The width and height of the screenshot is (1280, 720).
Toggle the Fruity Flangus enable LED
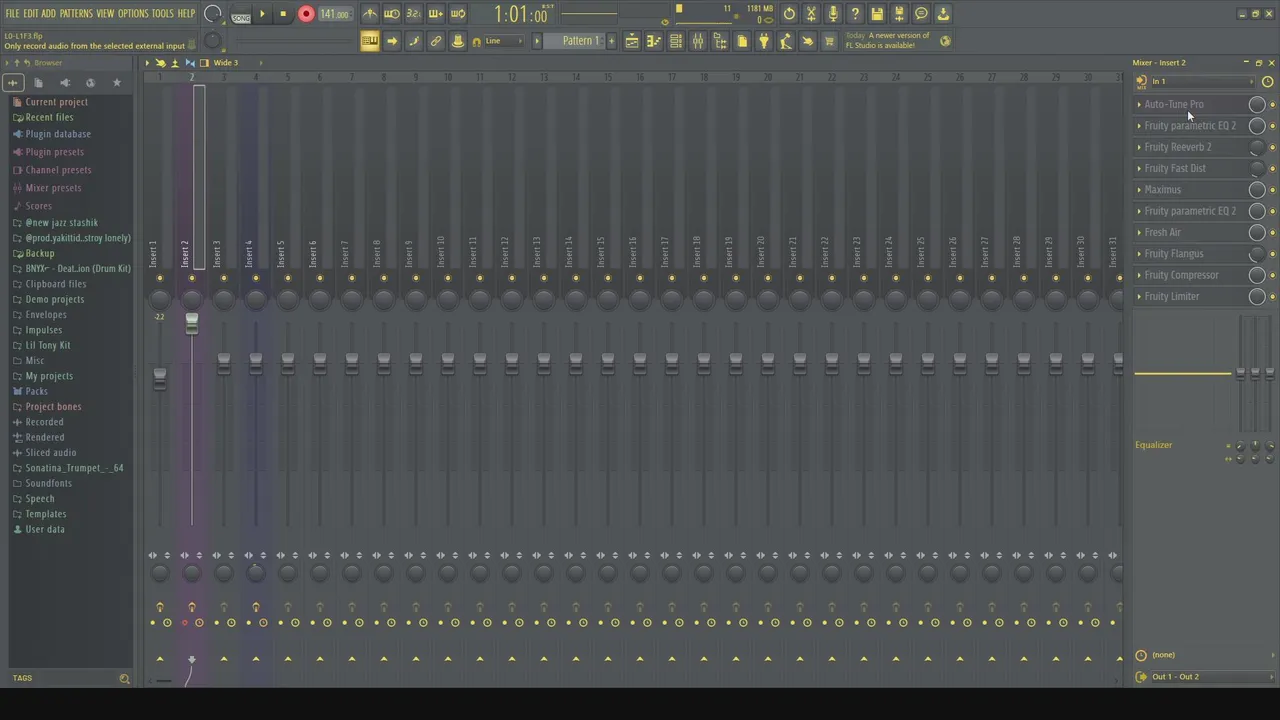click(1272, 254)
